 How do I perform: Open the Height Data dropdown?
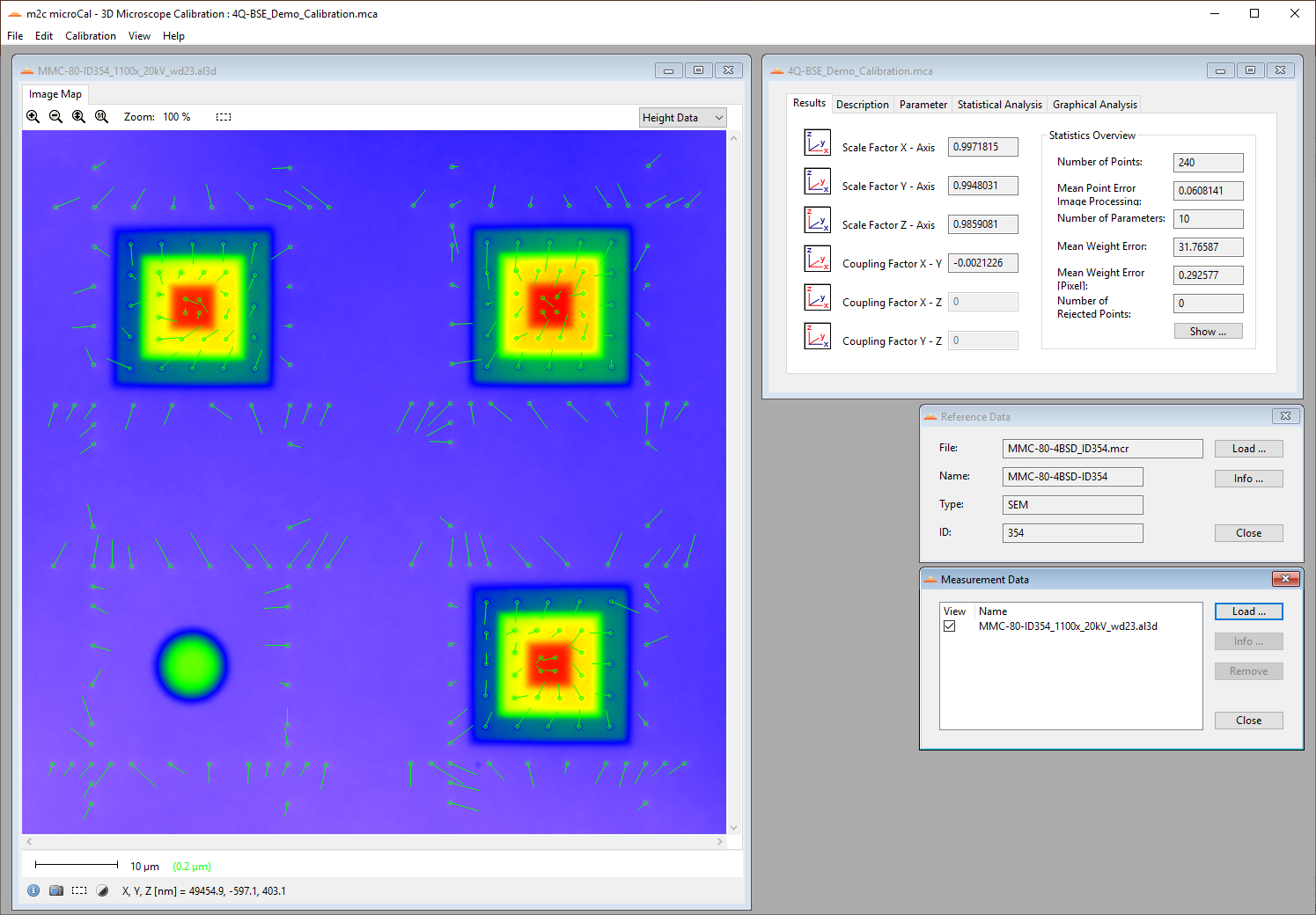tap(682, 118)
